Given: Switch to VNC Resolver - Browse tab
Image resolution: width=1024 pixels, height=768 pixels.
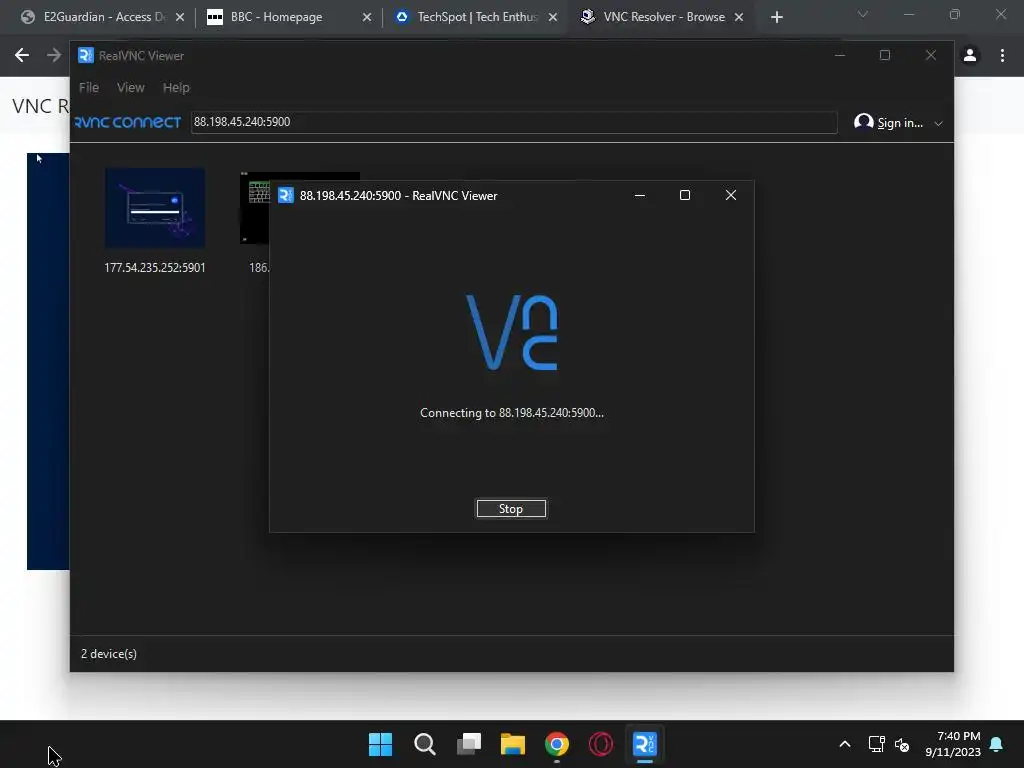Looking at the screenshot, I should point(663,17).
